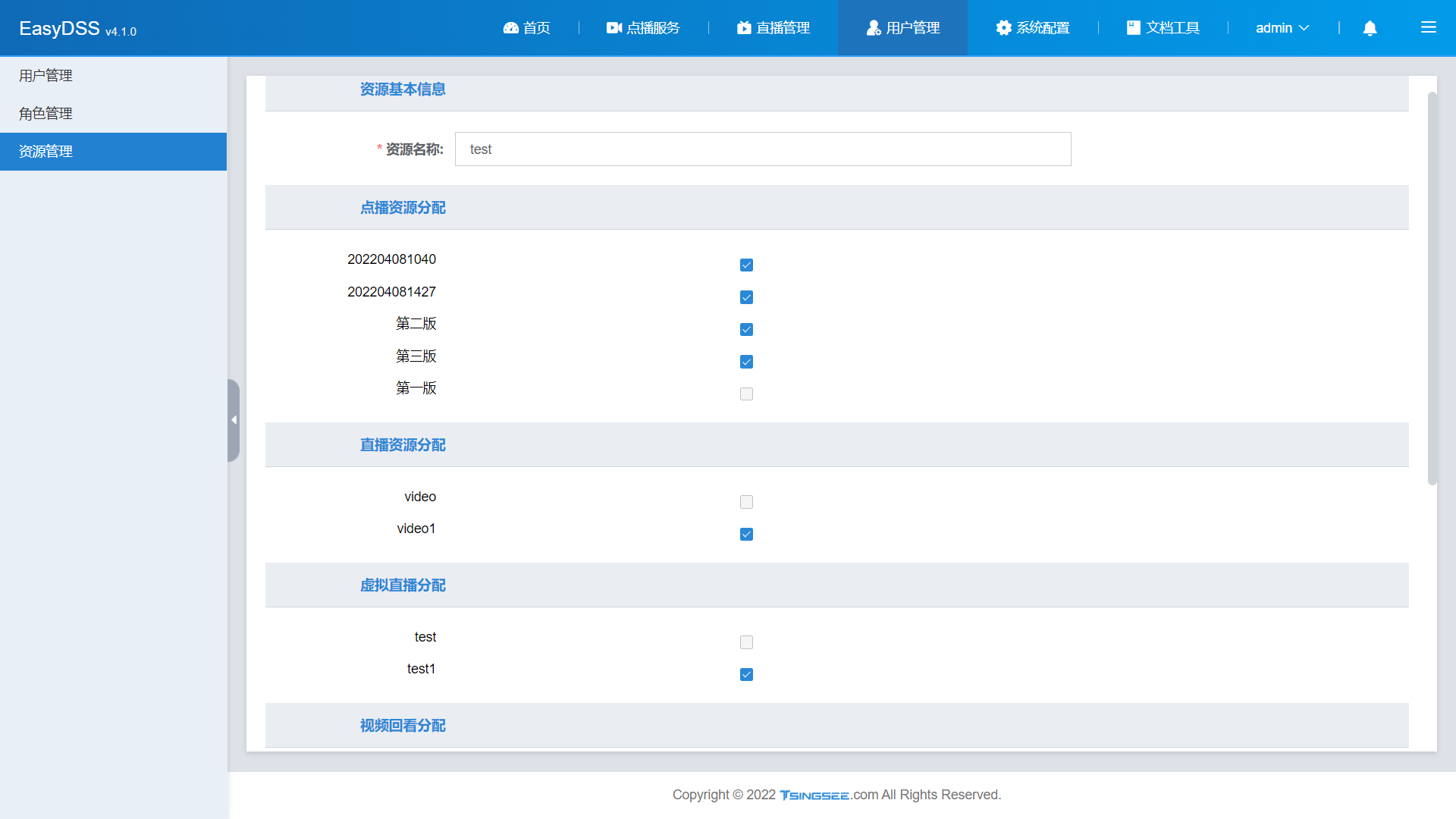Go to 资源管理 sidebar item

(x=45, y=152)
